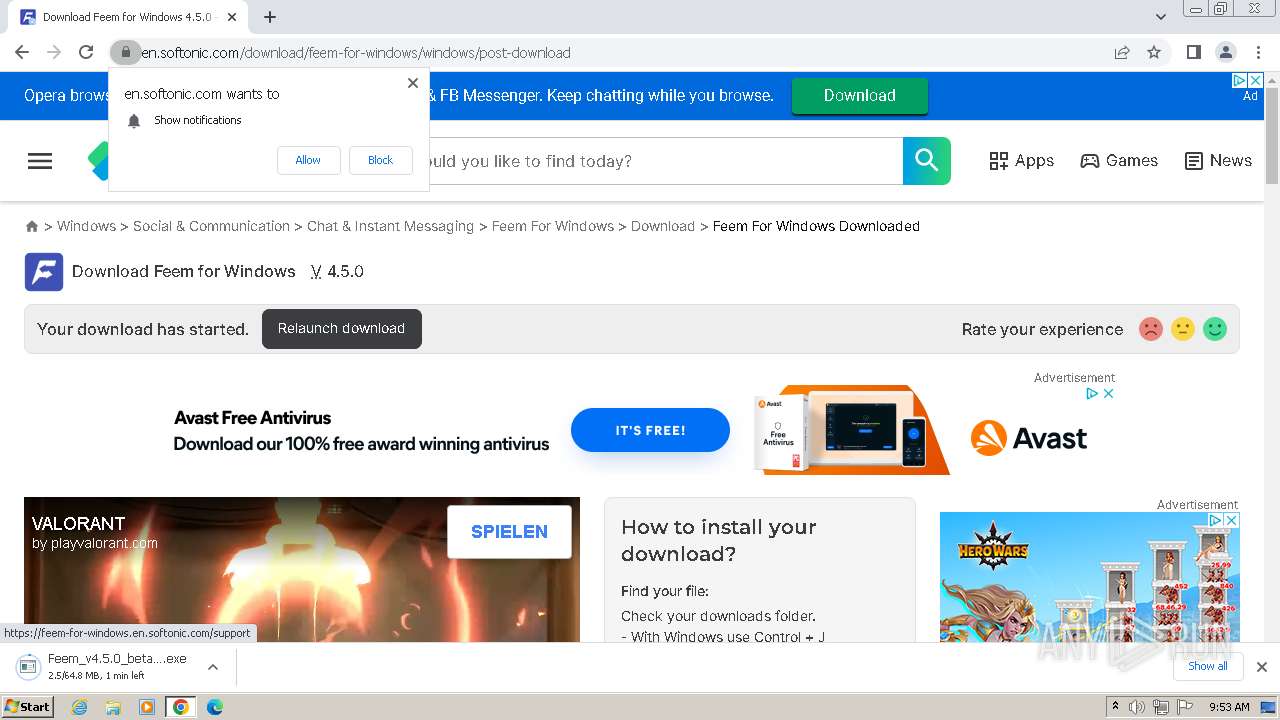
Task: Bookmark this page with the star icon
Action: pos(1154,52)
